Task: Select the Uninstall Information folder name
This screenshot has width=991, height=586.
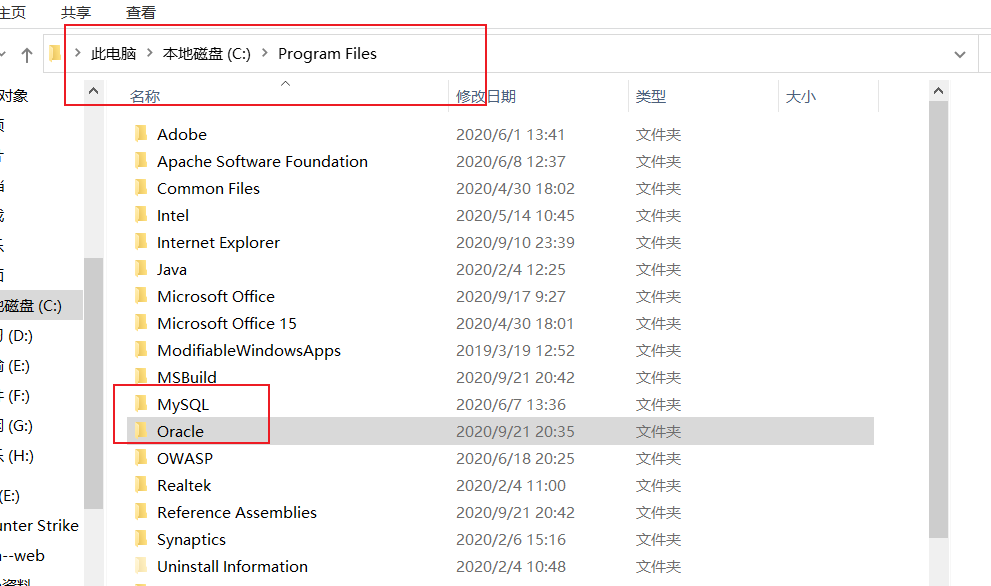Action: (233, 566)
